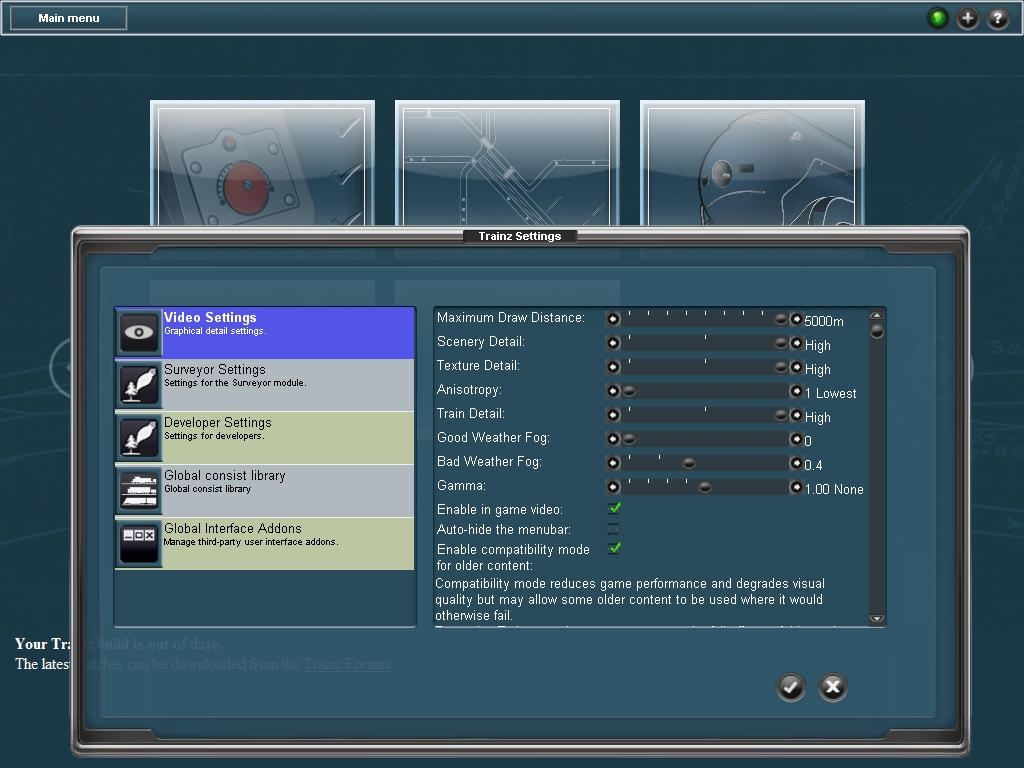Click the plus icon in top bar
The height and width of the screenshot is (768, 1024).
[968, 18]
